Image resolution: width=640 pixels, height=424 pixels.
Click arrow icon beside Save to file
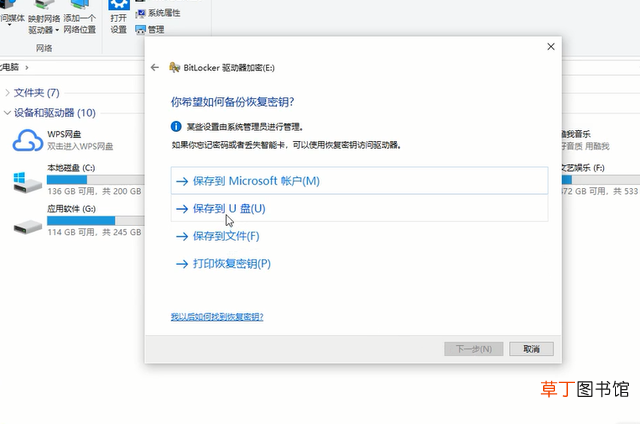pos(182,236)
